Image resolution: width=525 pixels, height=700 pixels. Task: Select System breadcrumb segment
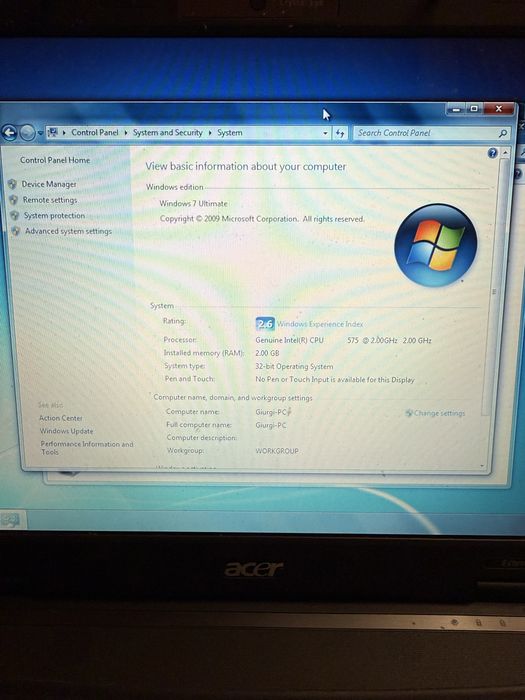[x=229, y=133]
